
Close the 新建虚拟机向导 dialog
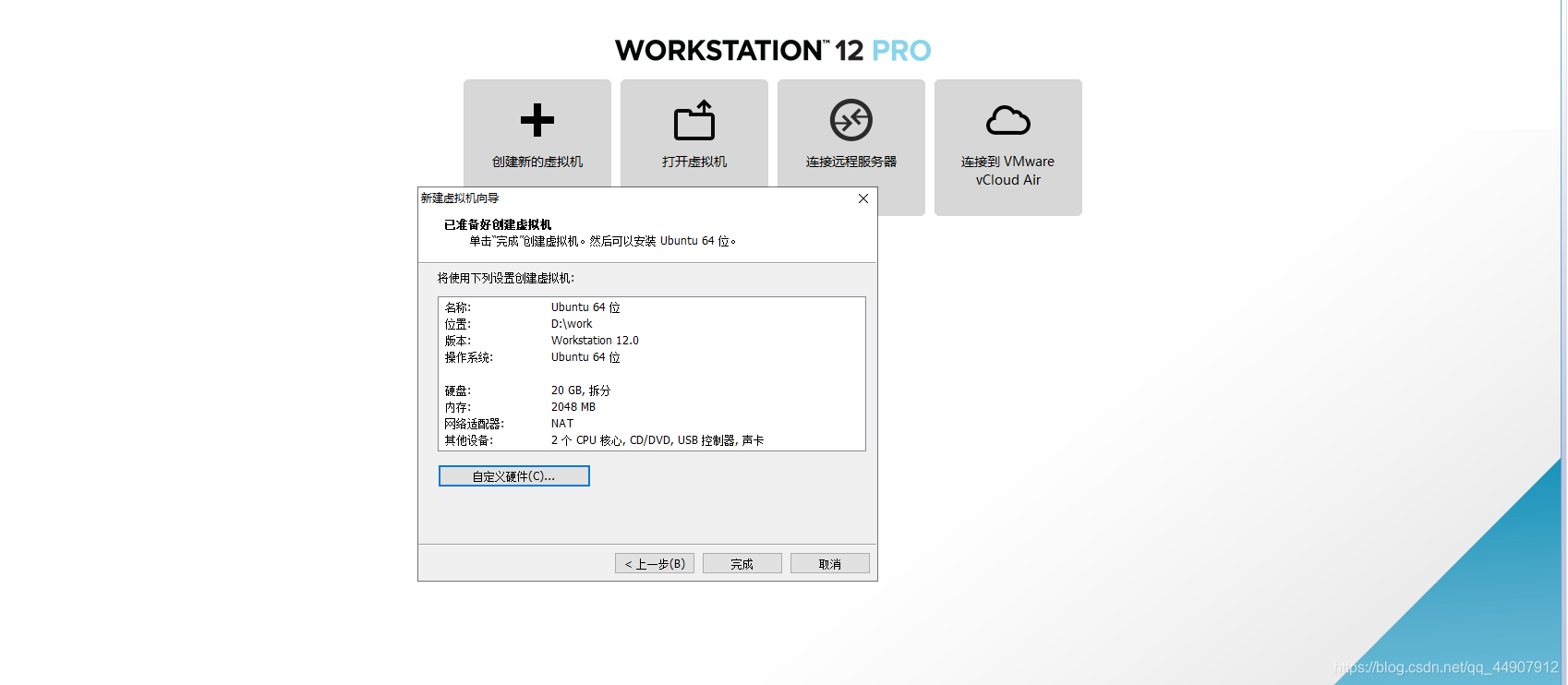coord(863,198)
